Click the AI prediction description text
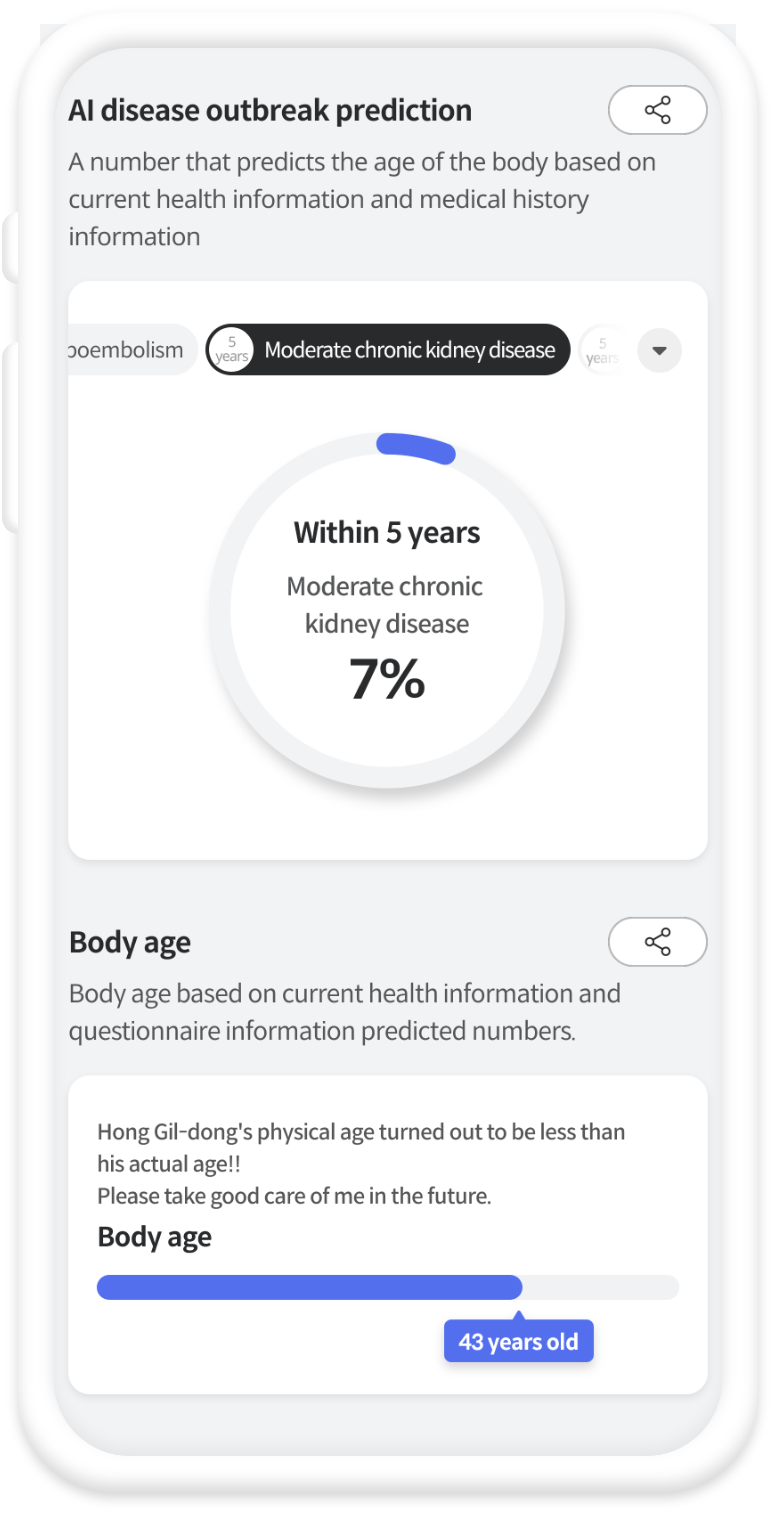The image size is (776, 1516). pyautogui.click(x=362, y=199)
